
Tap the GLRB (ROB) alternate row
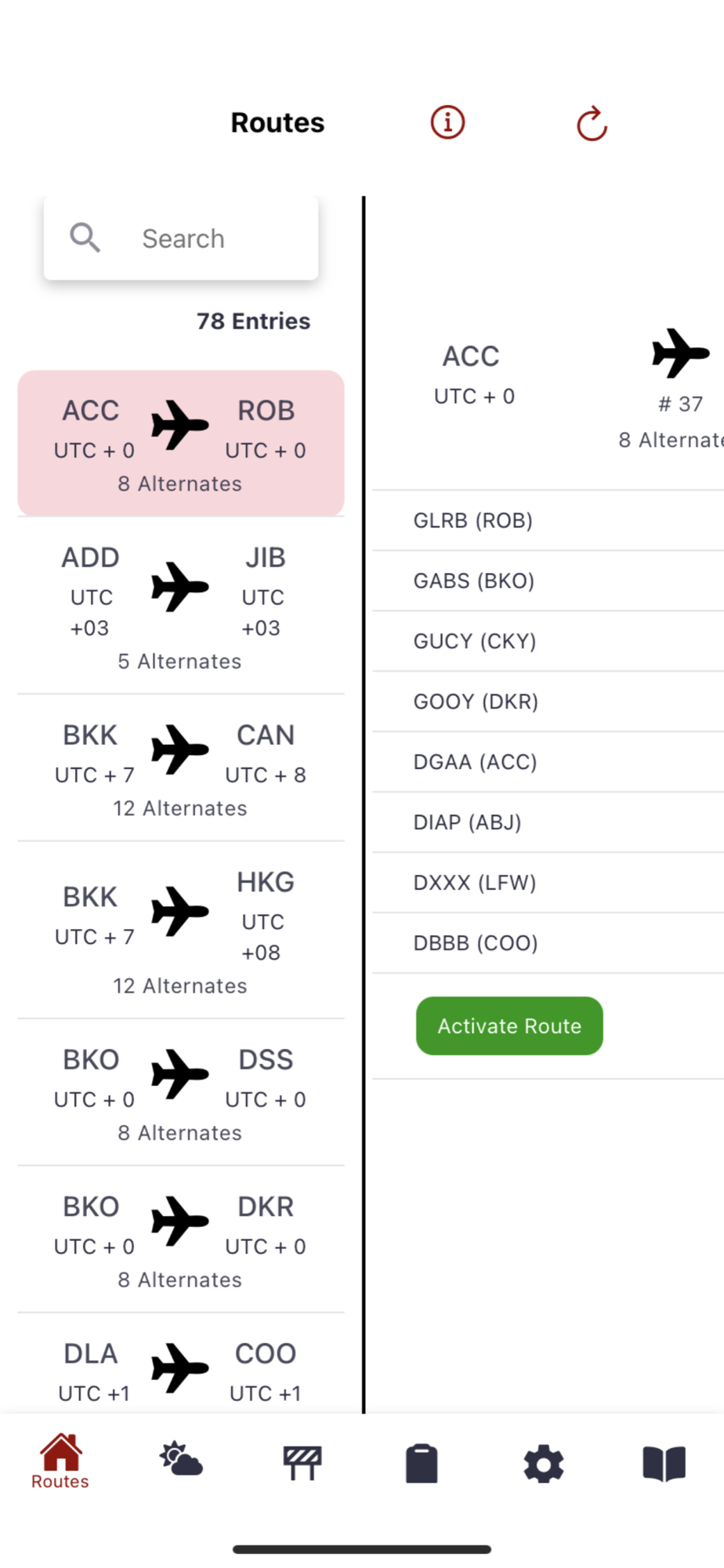[x=548, y=521]
